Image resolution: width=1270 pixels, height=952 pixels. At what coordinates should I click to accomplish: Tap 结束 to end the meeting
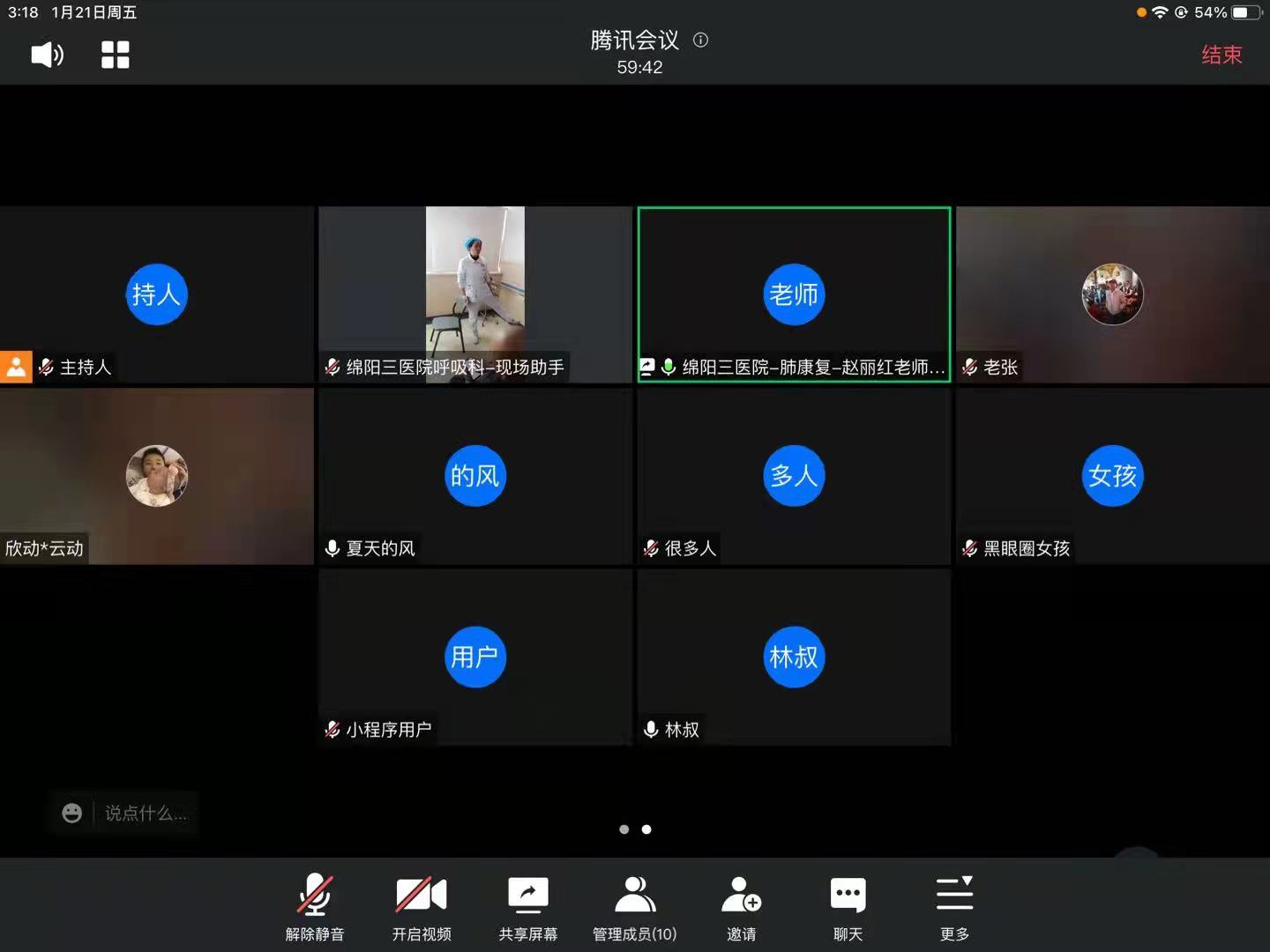pyautogui.click(x=1221, y=55)
